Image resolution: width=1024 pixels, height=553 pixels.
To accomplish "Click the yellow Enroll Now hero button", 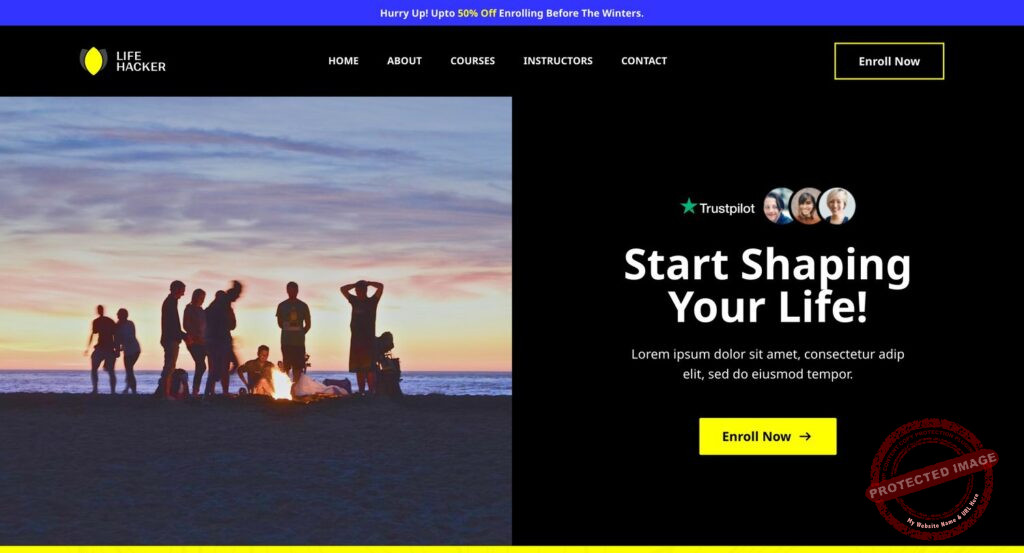I will (x=767, y=436).
